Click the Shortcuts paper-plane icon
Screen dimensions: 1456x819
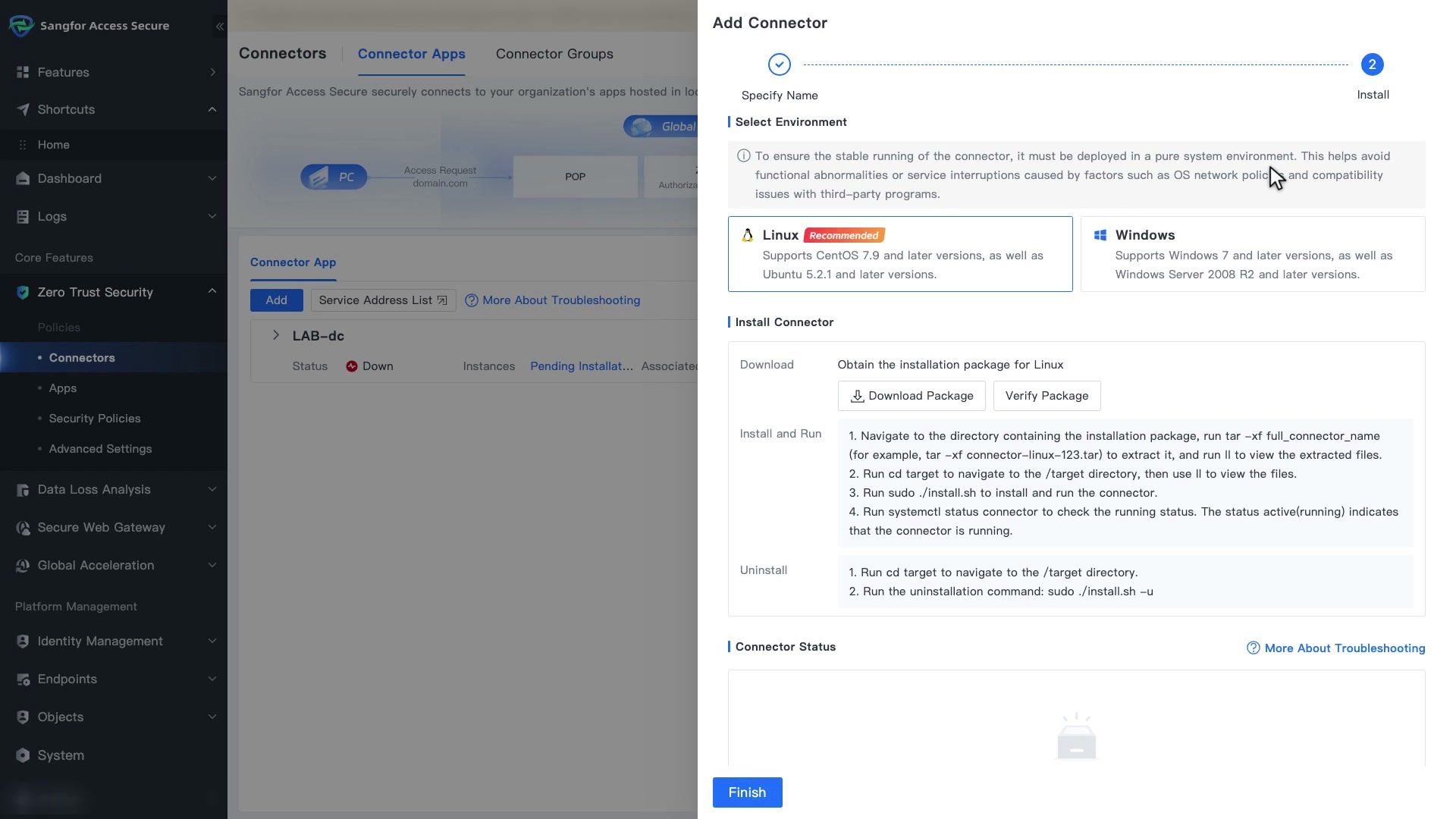pos(23,110)
